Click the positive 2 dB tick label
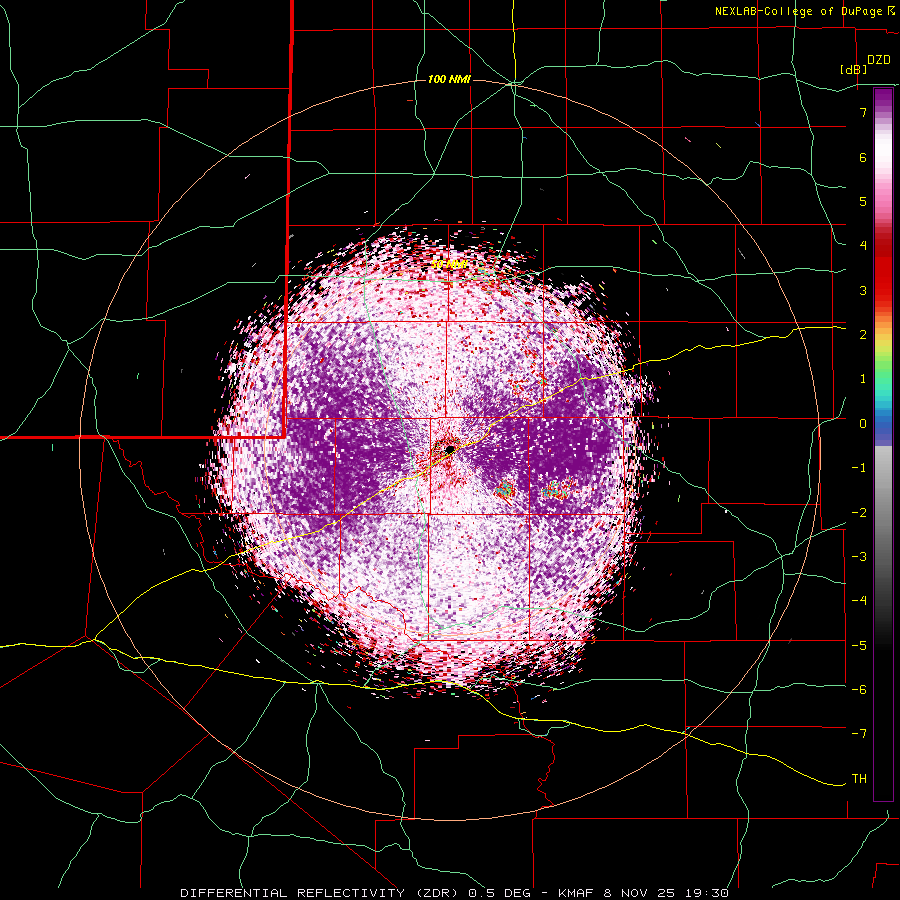This screenshot has width=900, height=900. pos(863,335)
